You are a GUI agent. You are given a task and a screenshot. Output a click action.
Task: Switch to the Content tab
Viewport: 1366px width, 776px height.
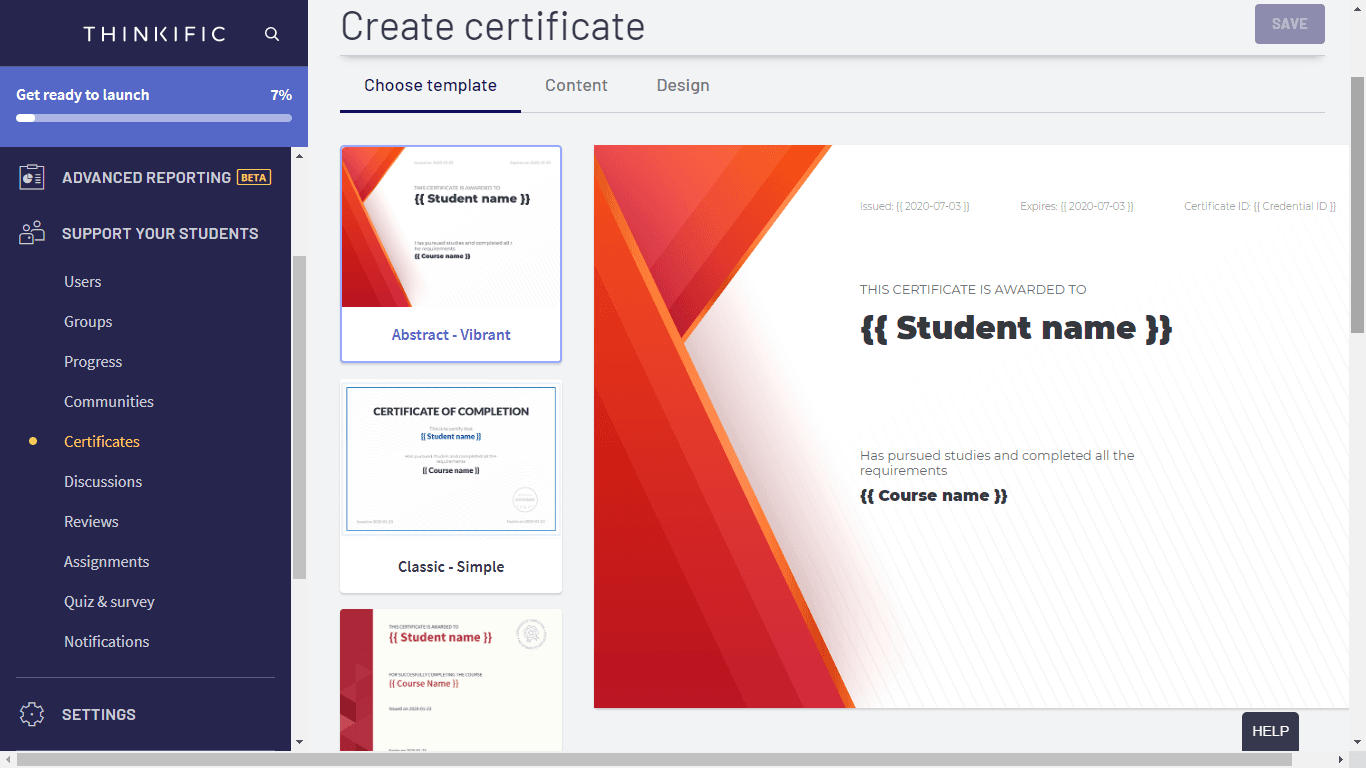click(576, 86)
